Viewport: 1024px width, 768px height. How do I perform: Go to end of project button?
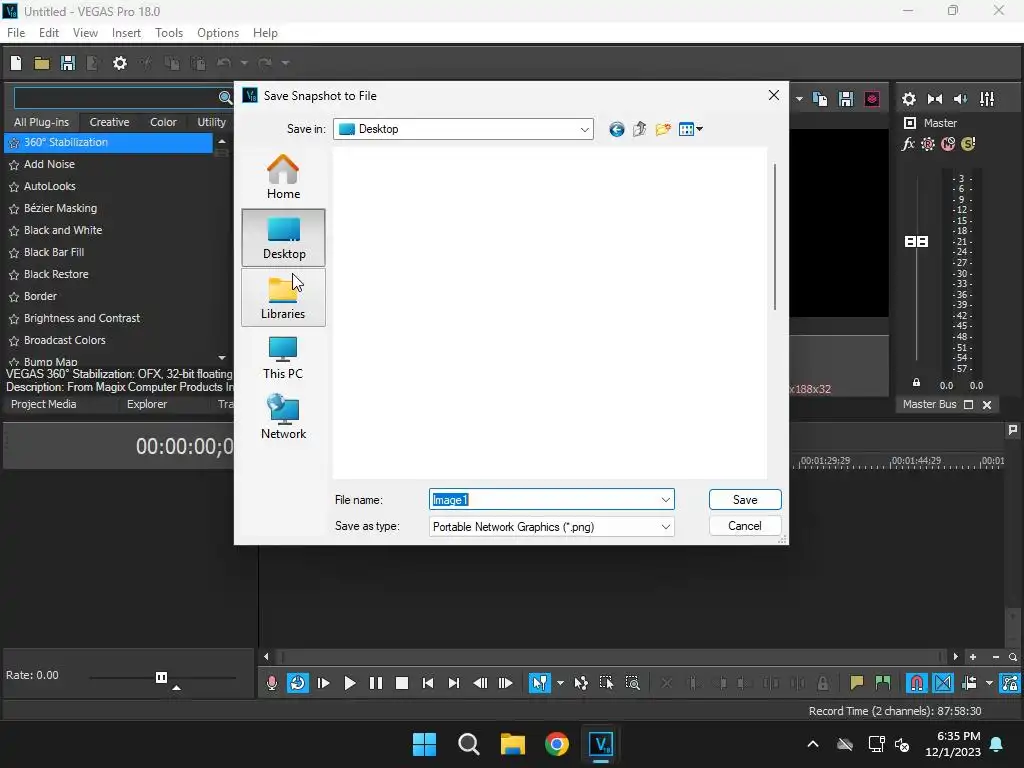pyautogui.click(x=454, y=683)
